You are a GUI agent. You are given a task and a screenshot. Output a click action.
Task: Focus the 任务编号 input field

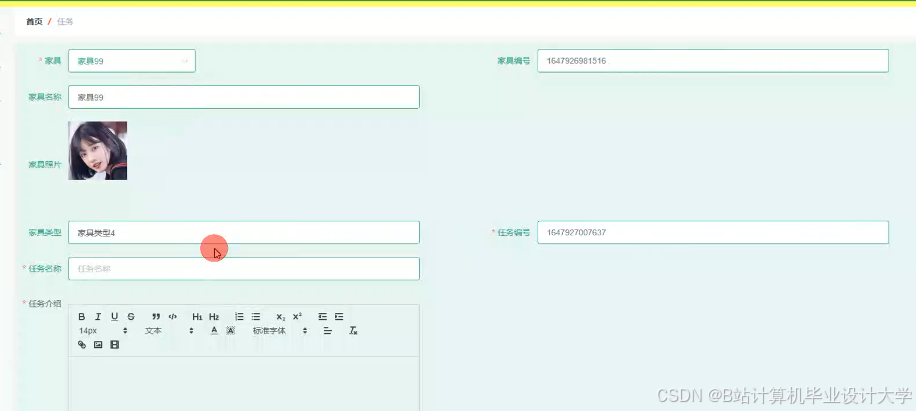(713, 232)
